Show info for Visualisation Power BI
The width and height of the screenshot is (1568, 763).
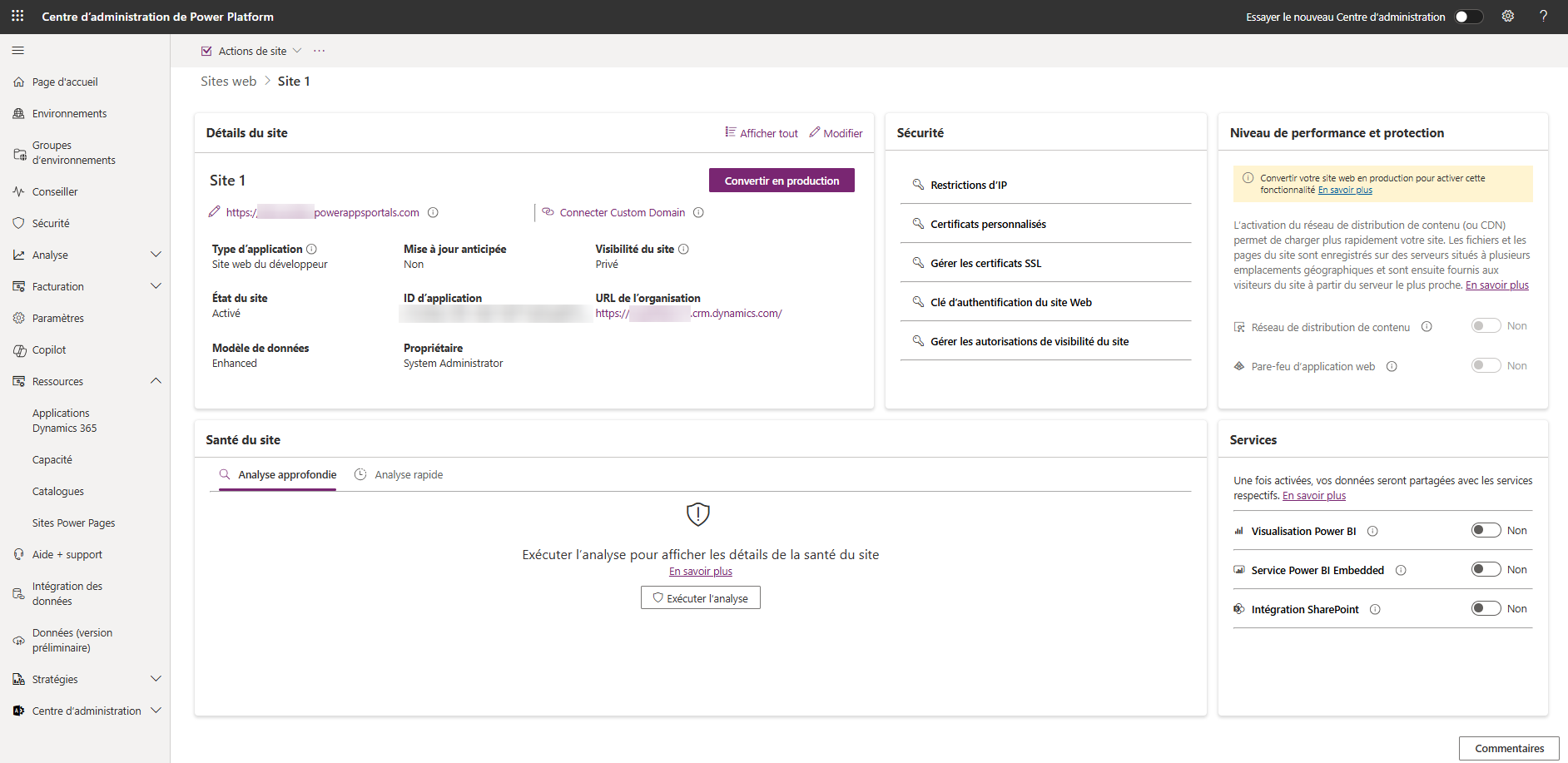tap(1372, 531)
